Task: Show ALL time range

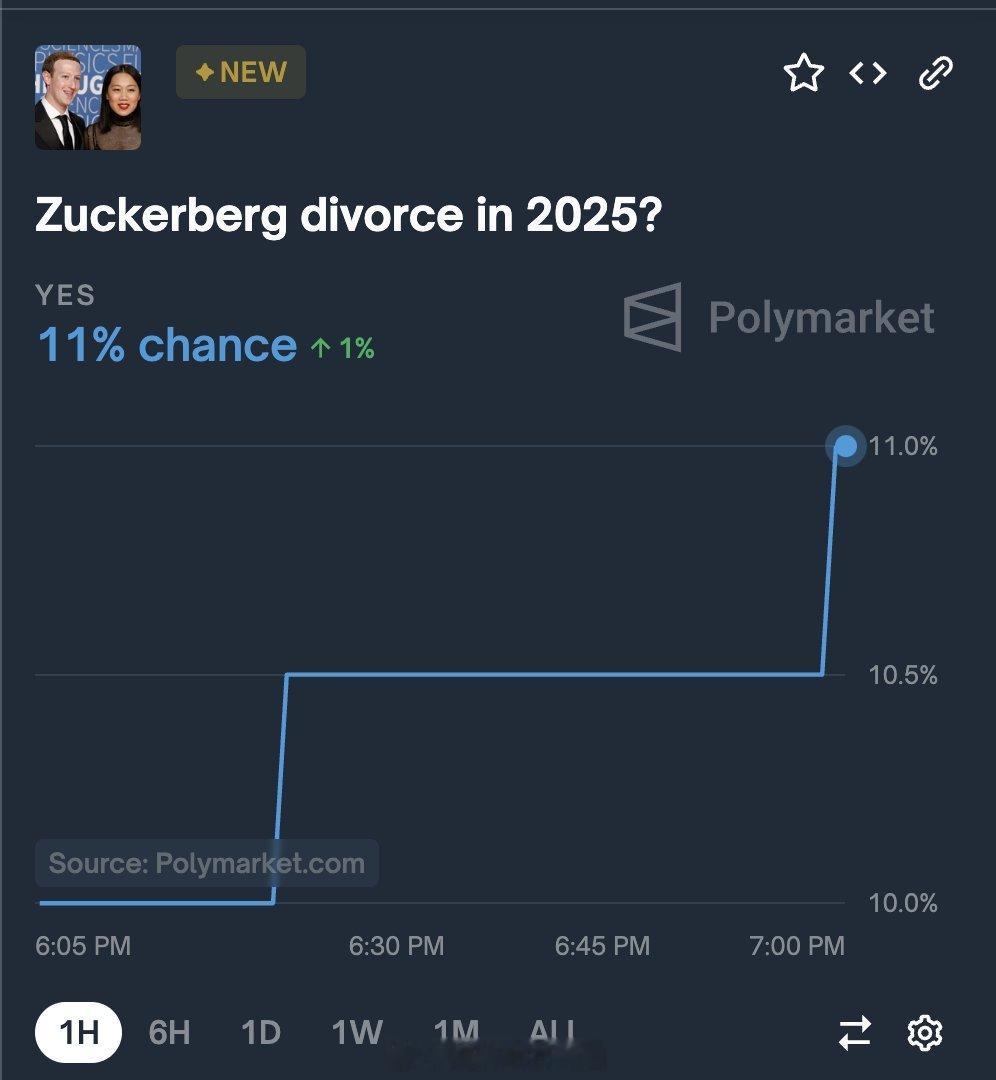Action: tap(552, 1032)
